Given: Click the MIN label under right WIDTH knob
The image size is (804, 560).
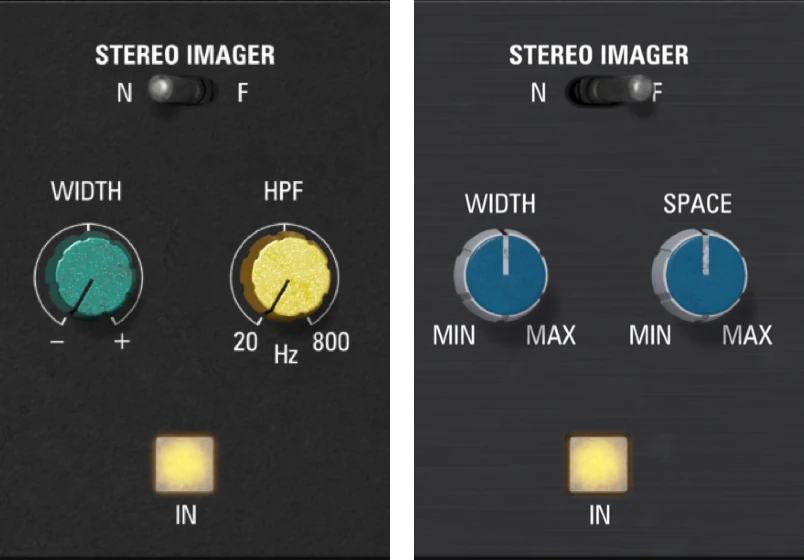Looking at the screenshot, I should (x=454, y=336).
